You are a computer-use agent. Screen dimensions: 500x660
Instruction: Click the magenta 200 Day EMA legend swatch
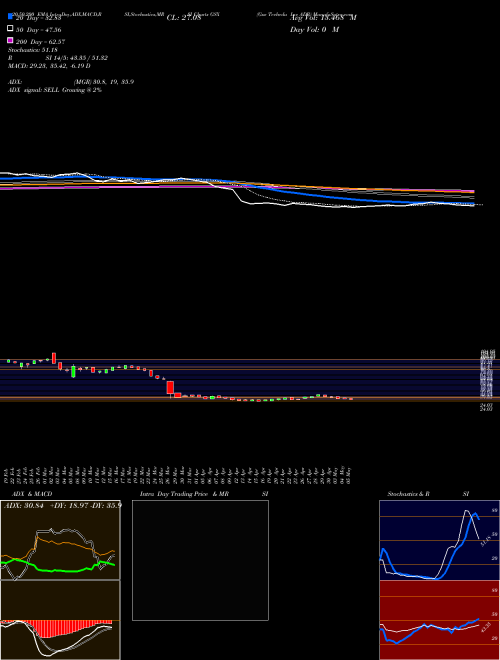(10, 40)
